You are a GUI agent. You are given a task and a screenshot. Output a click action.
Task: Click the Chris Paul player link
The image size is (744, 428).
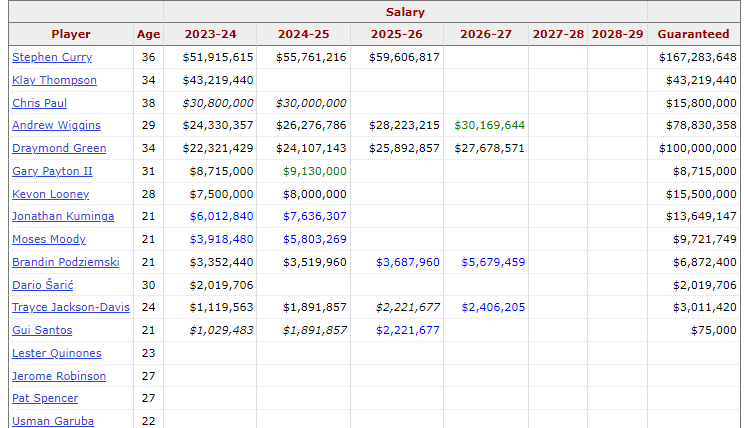(x=39, y=103)
